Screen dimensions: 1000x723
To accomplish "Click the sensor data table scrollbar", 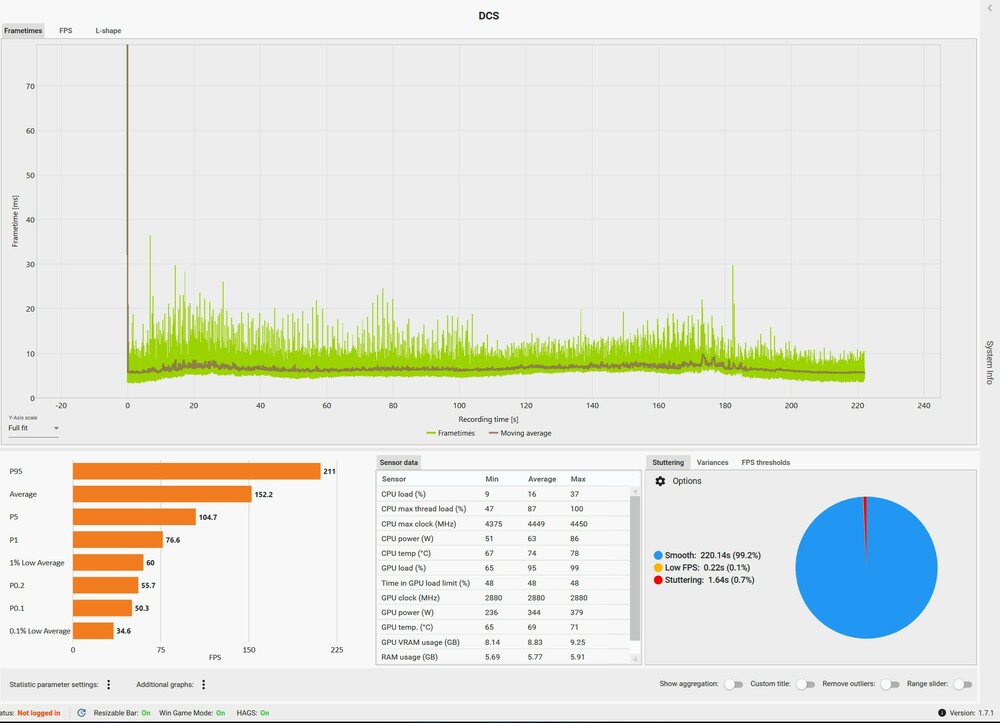I will (635, 567).
